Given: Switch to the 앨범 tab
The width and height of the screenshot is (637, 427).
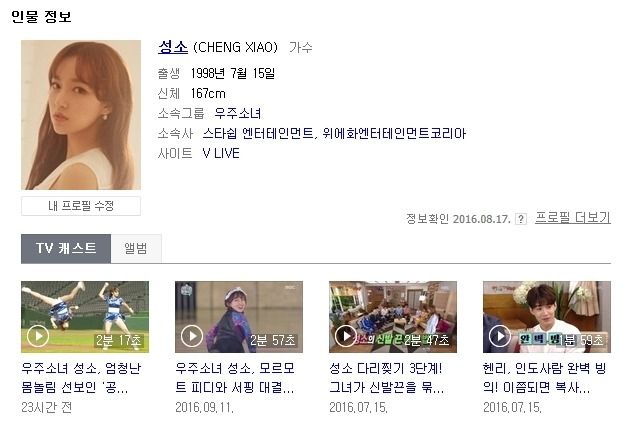Looking at the screenshot, I should (x=136, y=248).
